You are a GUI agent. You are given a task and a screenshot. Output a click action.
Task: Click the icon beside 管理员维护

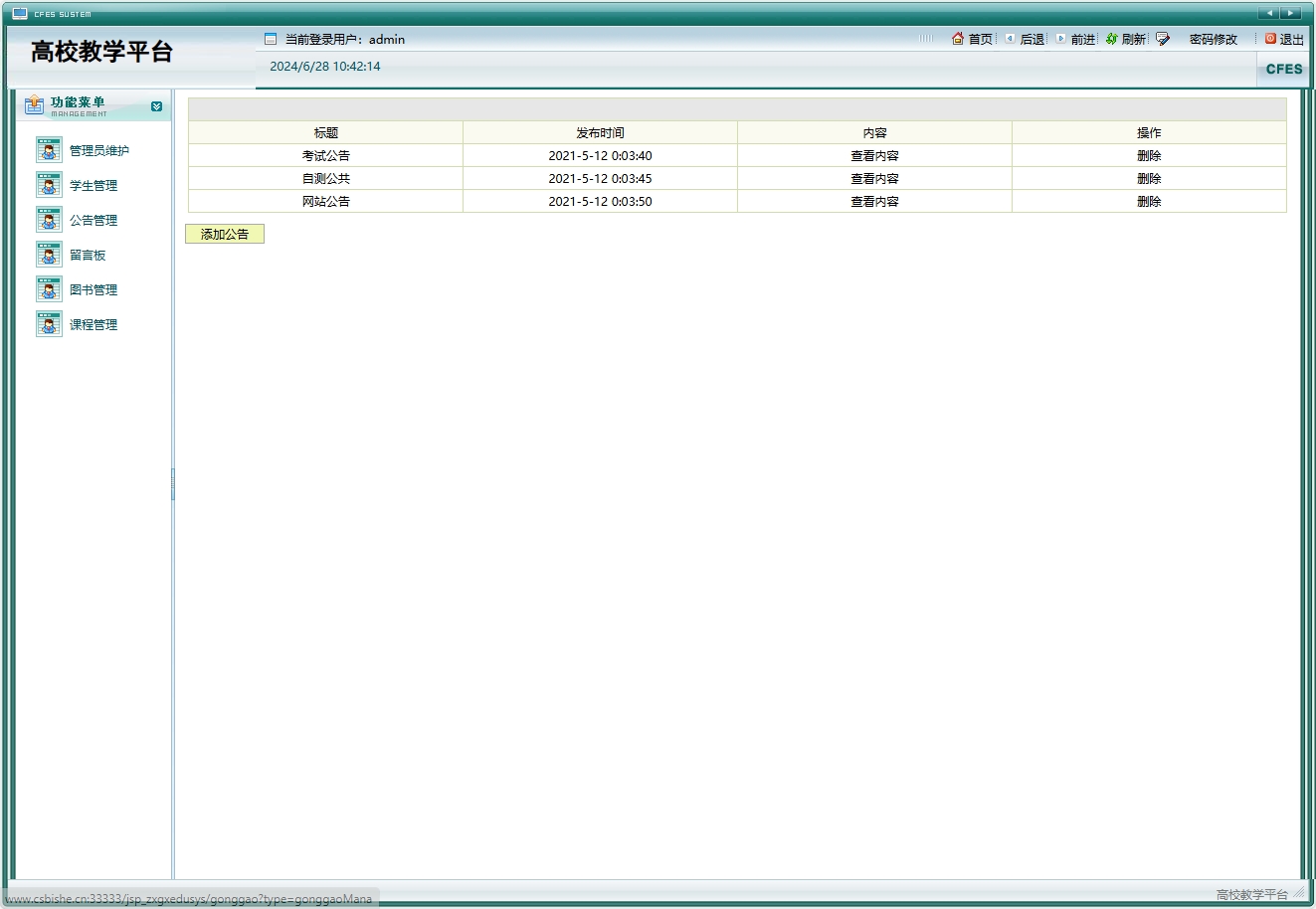tap(49, 150)
